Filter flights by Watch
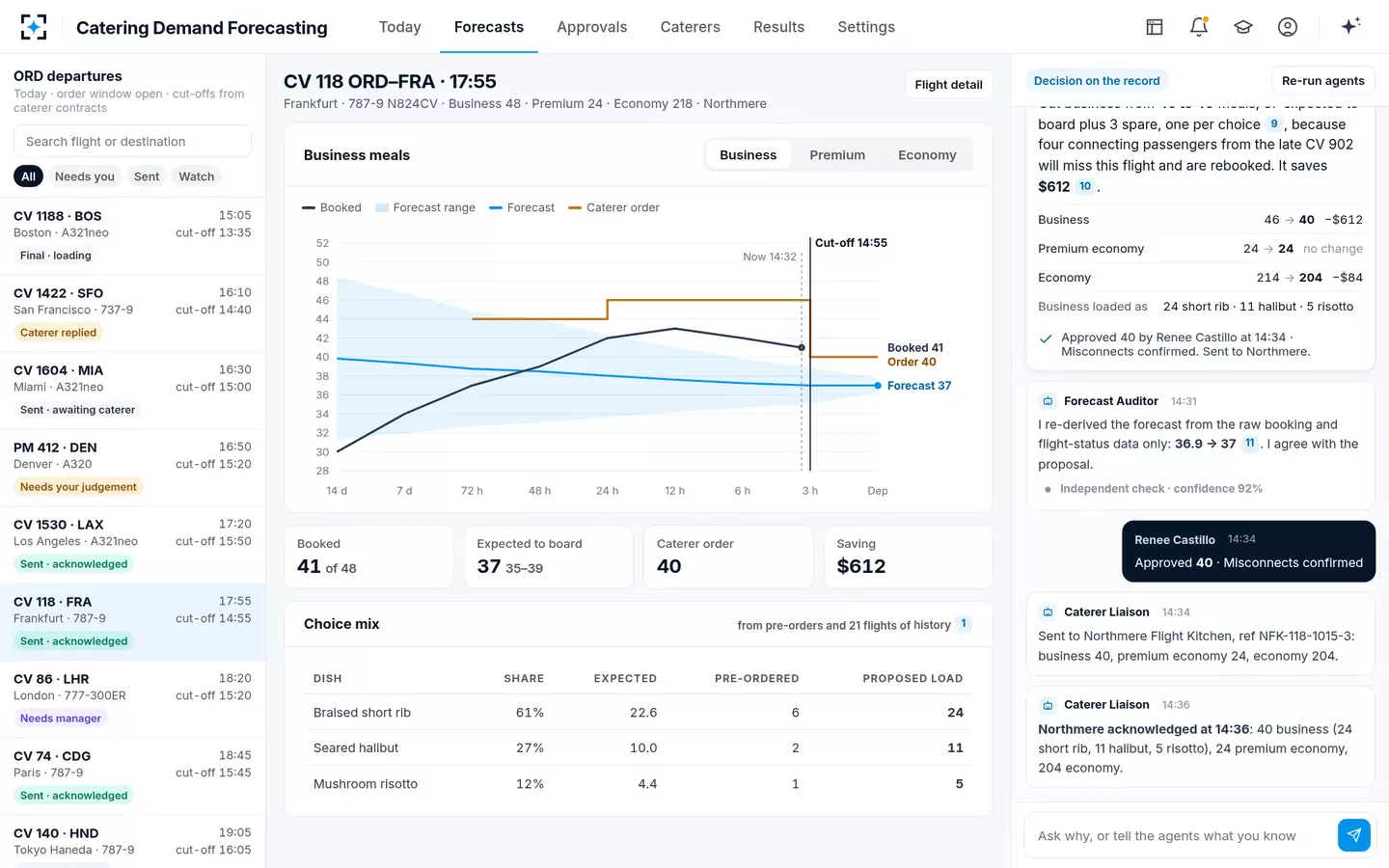Image resolution: width=1389 pixels, height=868 pixels. [x=197, y=176]
